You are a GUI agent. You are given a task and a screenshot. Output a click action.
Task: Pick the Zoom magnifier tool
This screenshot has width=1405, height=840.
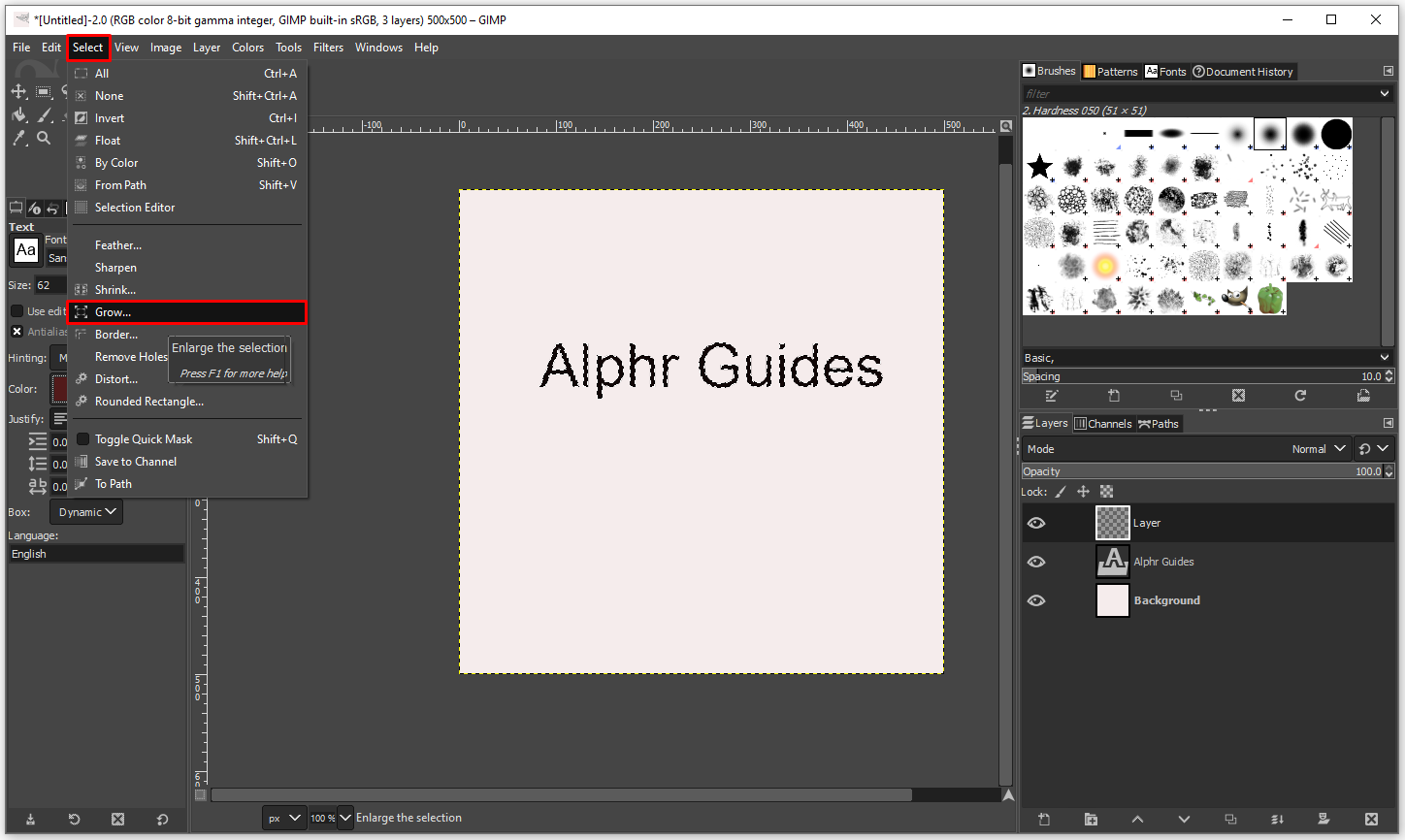pyautogui.click(x=44, y=139)
